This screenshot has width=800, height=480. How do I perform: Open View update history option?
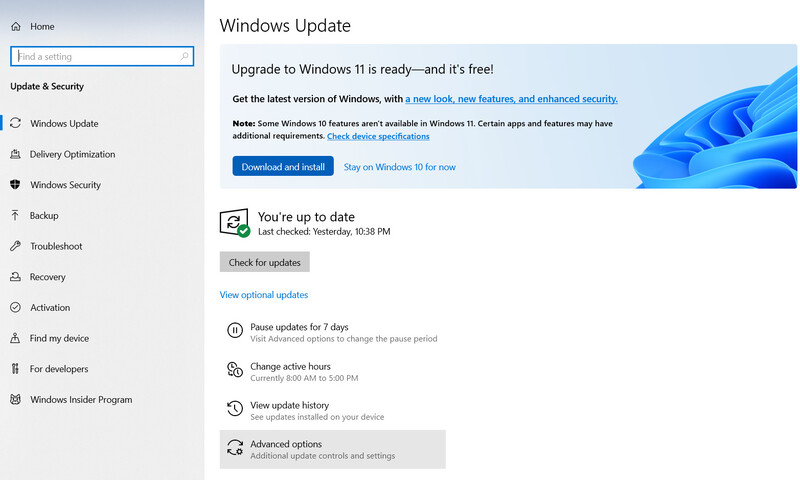pos(333,410)
